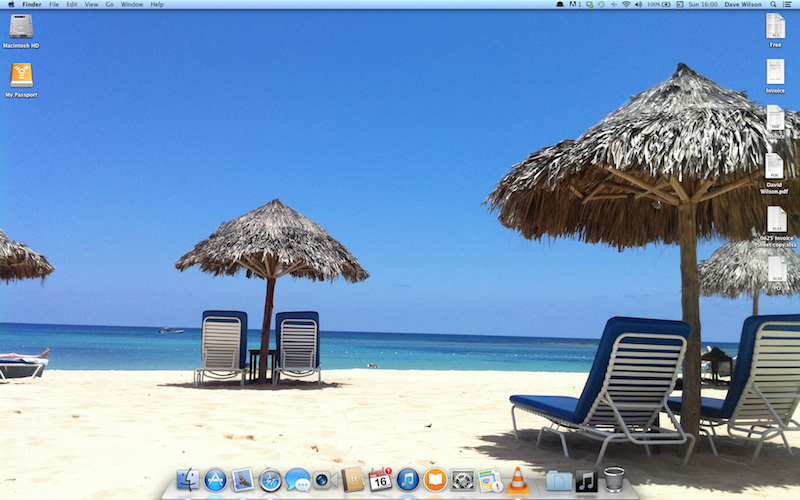
Task: Show the Sun 16:00 clock menu
Action: point(703,4)
